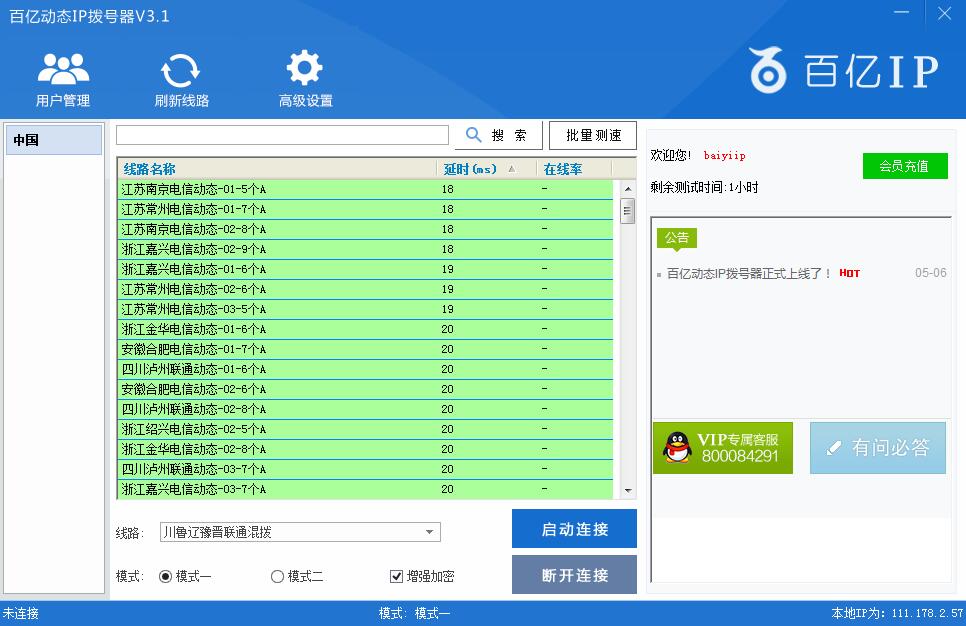Screen dimensions: 966x626
Task: Select row 江苏常州电信动态-02-6个A
Action: click(x=365, y=289)
